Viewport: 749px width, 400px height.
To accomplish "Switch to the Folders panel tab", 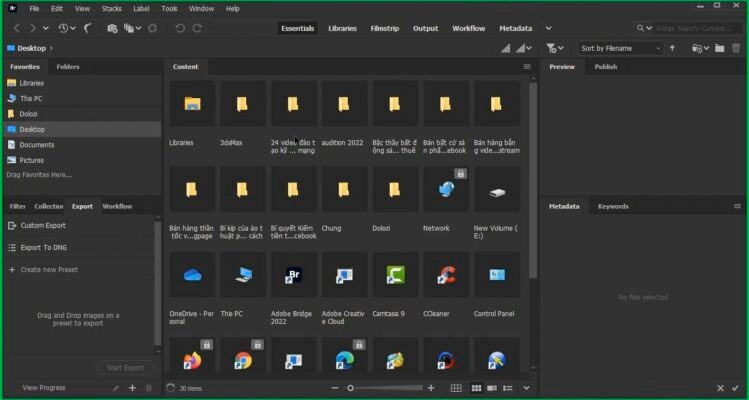I will pos(68,67).
